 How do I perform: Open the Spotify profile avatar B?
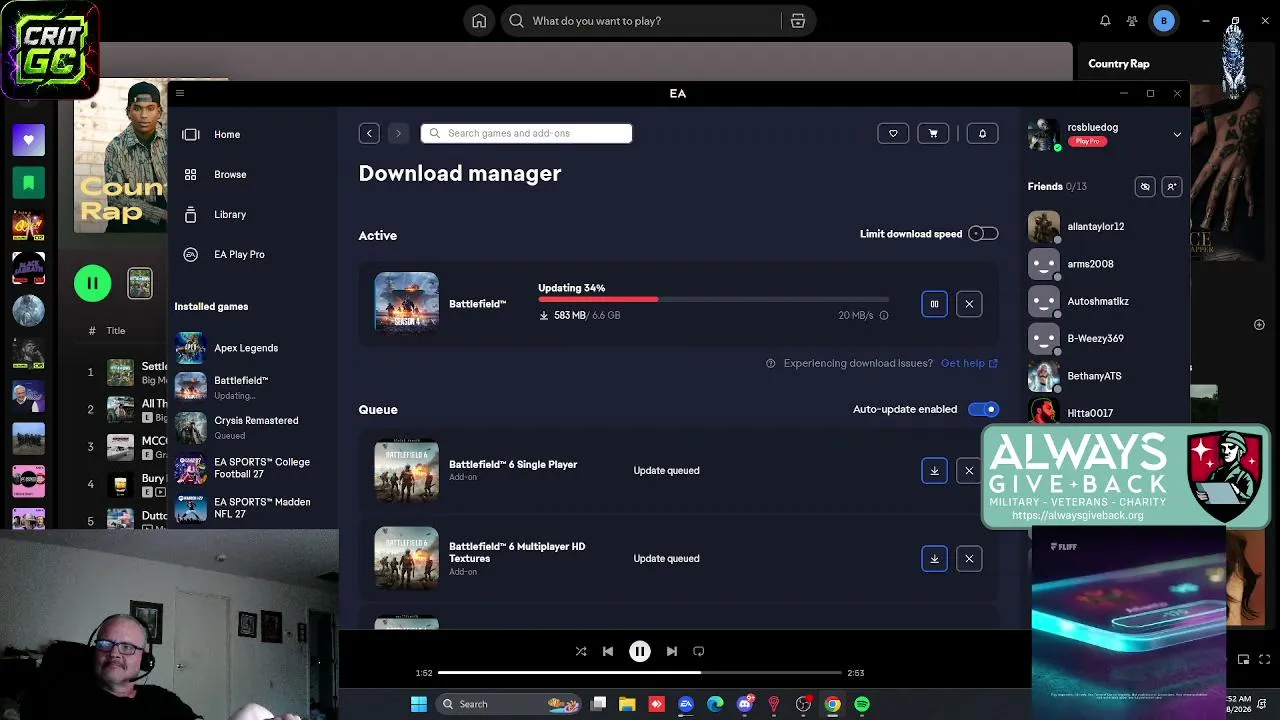tap(1164, 21)
